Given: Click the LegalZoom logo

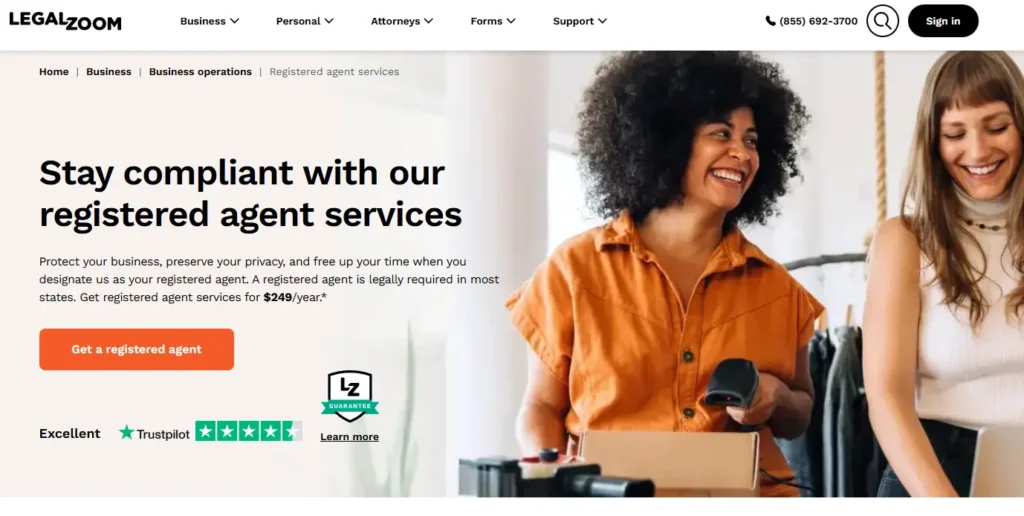Looking at the screenshot, I should pyautogui.click(x=65, y=21).
